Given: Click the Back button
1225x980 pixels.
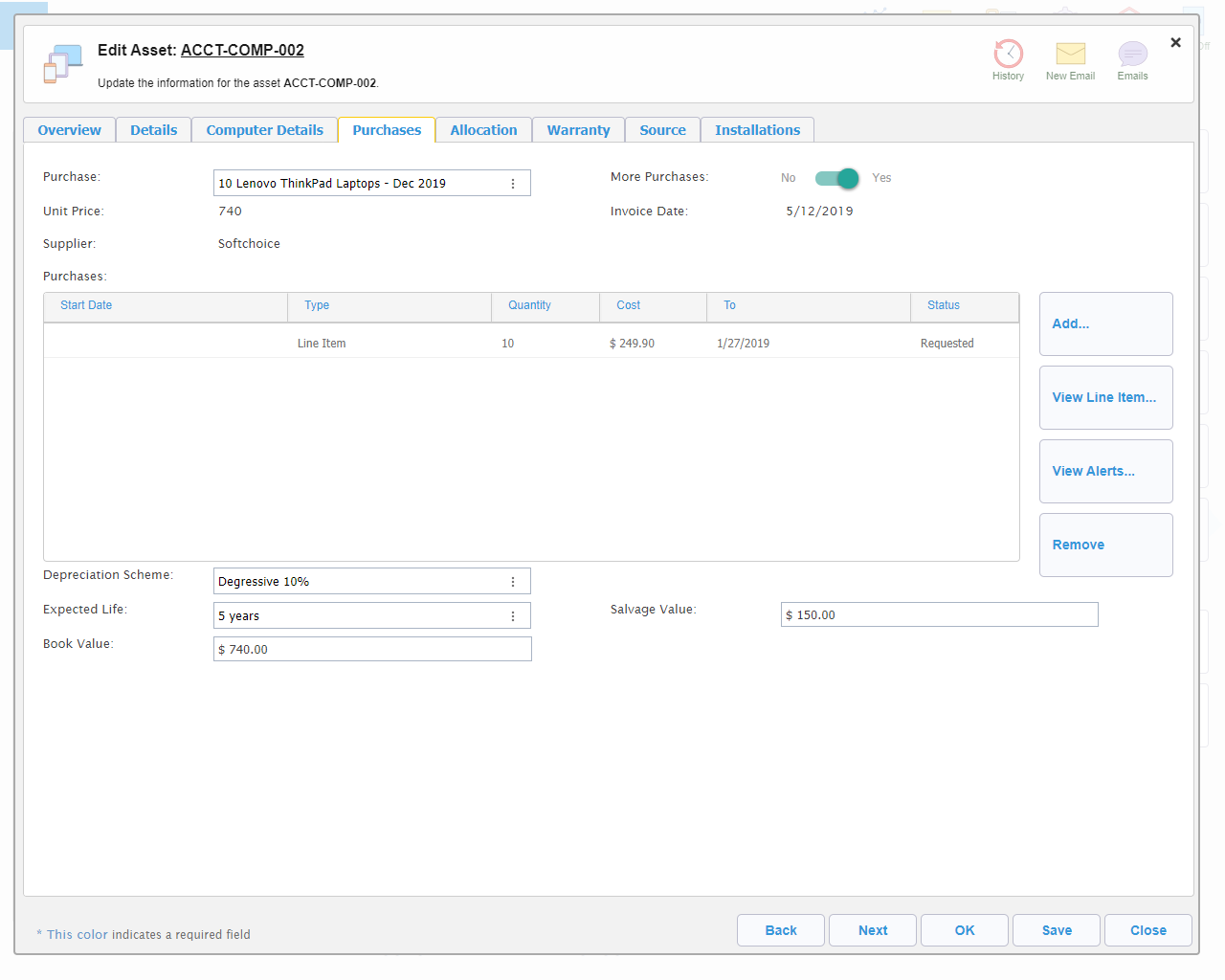Looking at the screenshot, I should tap(781, 930).
